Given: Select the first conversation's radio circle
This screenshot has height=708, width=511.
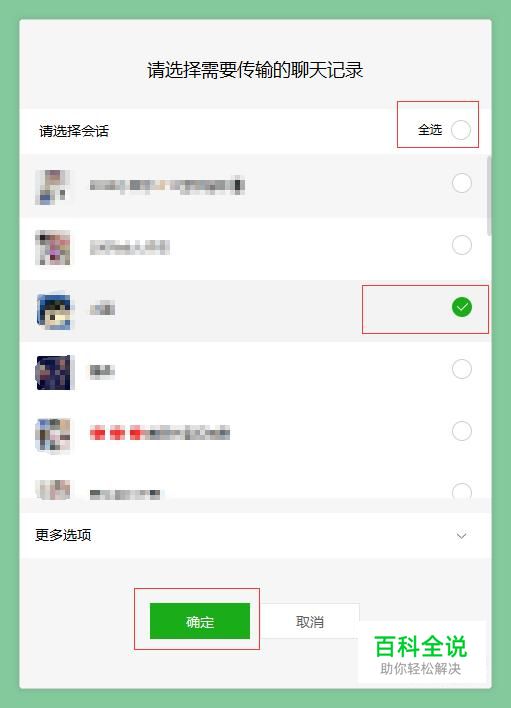Looking at the screenshot, I should (461, 183).
